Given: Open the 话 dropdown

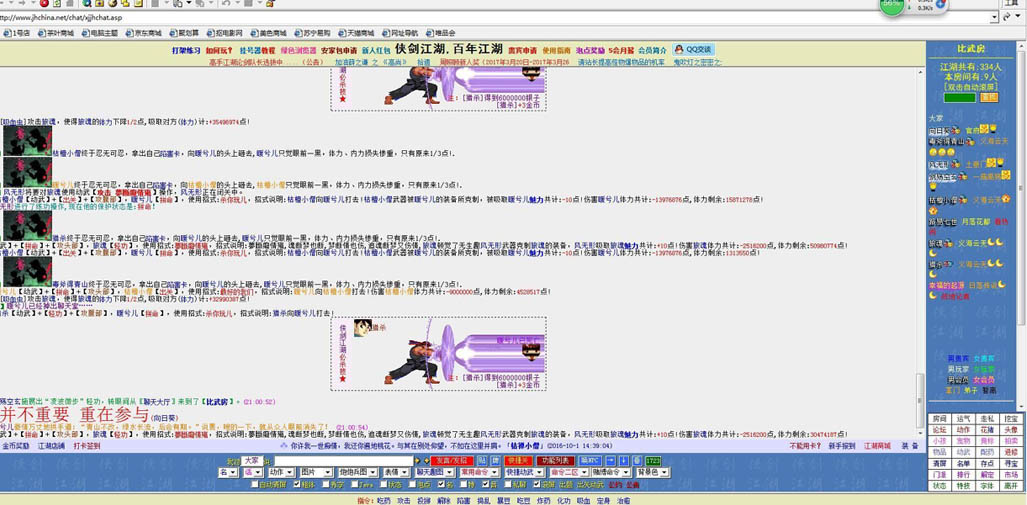Looking at the screenshot, I should [253, 472].
